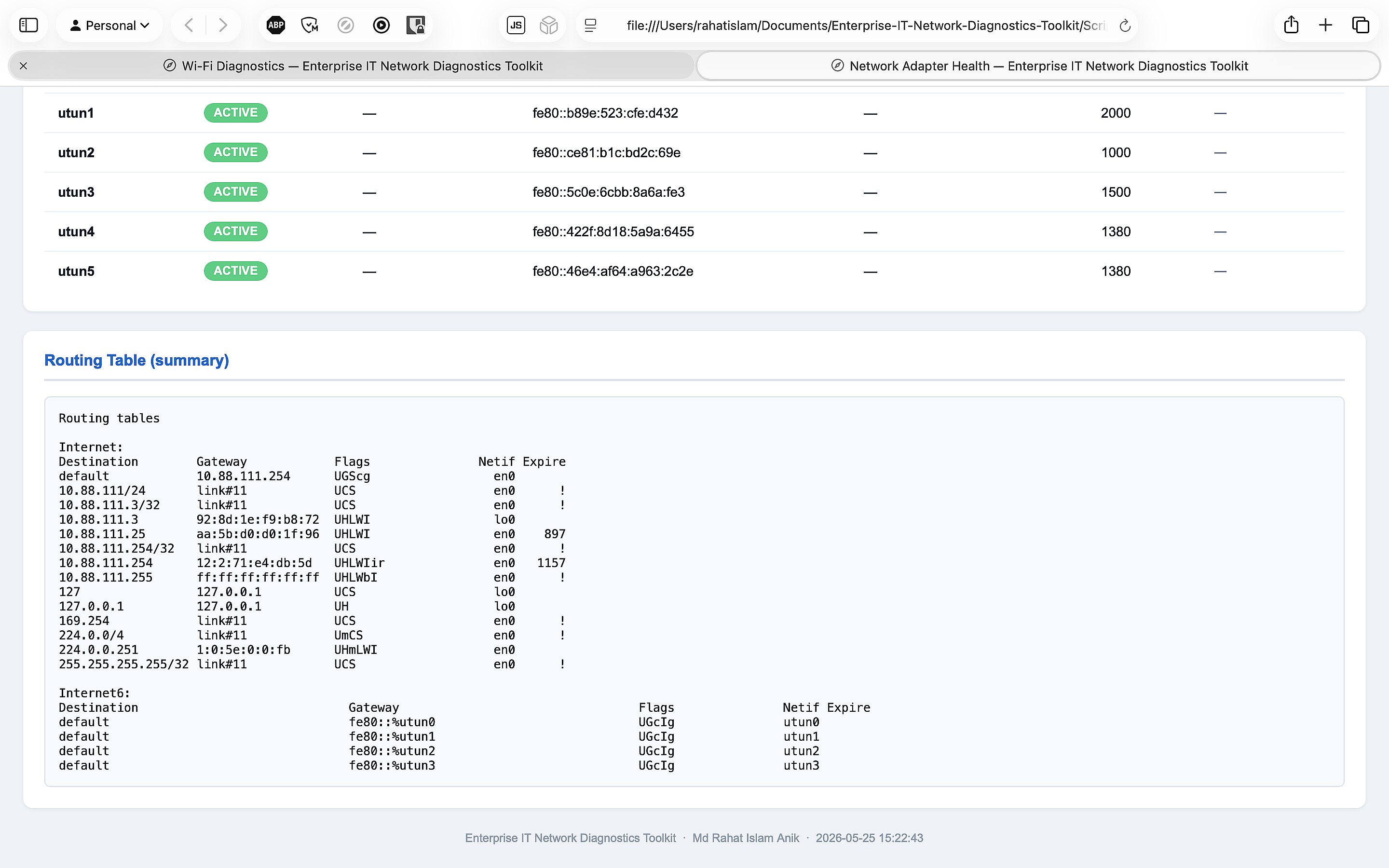Open the circular record-style extension icon
This screenshot has height=868, width=1389.
(x=381, y=25)
